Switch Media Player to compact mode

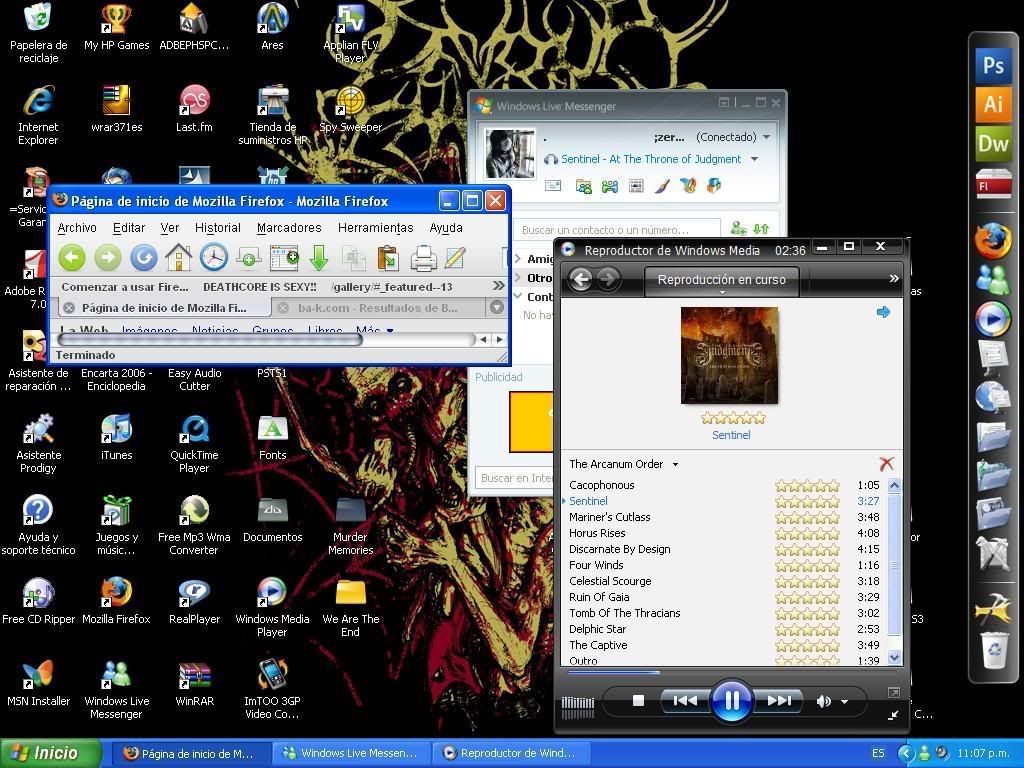893,715
